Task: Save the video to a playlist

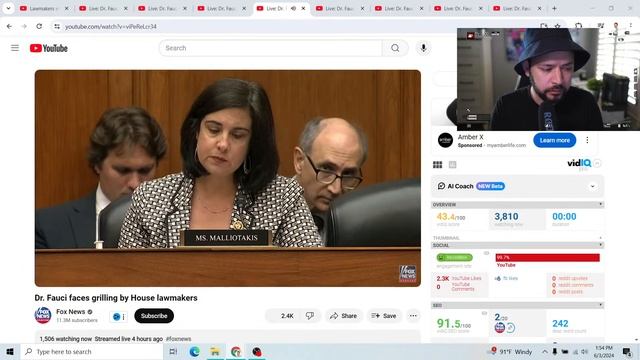Action: [384, 316]
